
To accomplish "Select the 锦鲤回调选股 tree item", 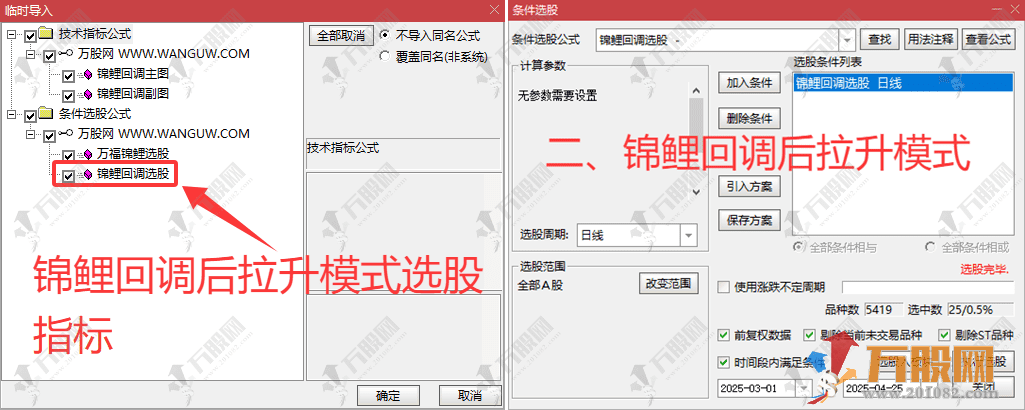I will coord(133,175).
